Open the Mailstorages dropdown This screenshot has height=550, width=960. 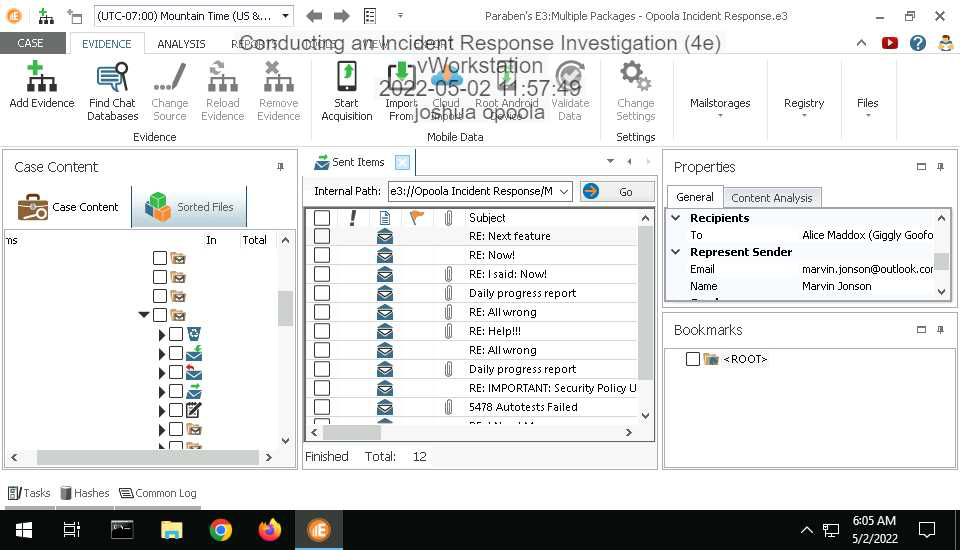720,106
